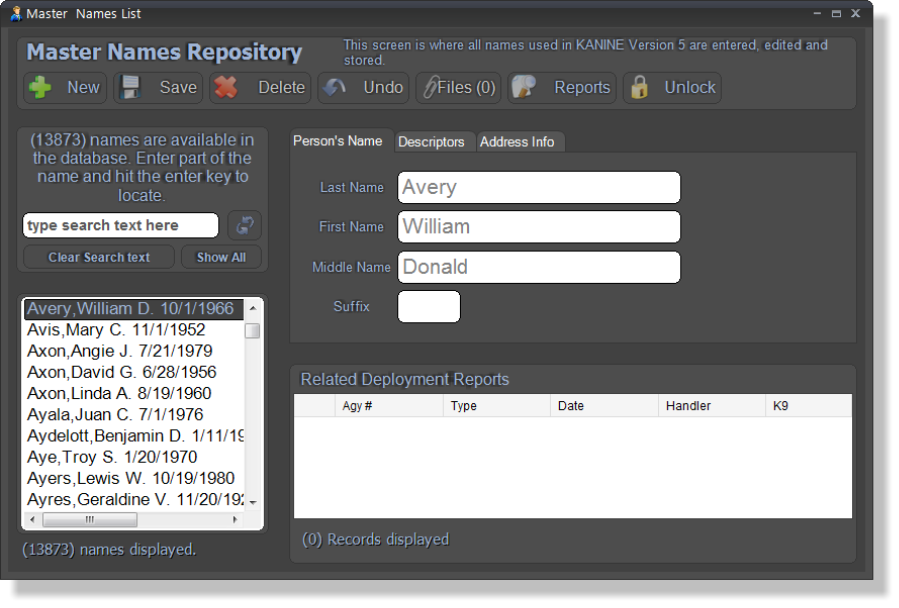Click the Undo button label
Viewport: 899px width, 608px height.
tap(383, 87)
